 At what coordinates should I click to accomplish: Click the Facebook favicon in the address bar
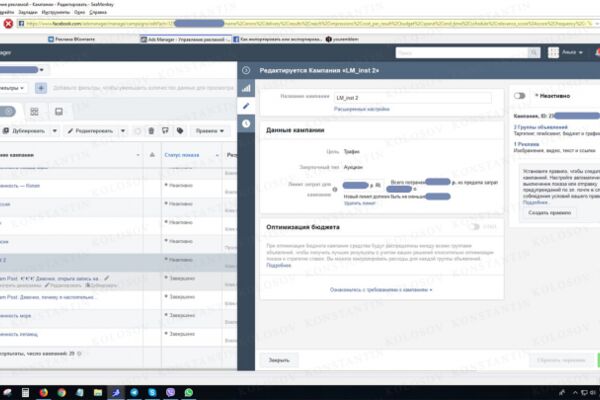[21, 24]
